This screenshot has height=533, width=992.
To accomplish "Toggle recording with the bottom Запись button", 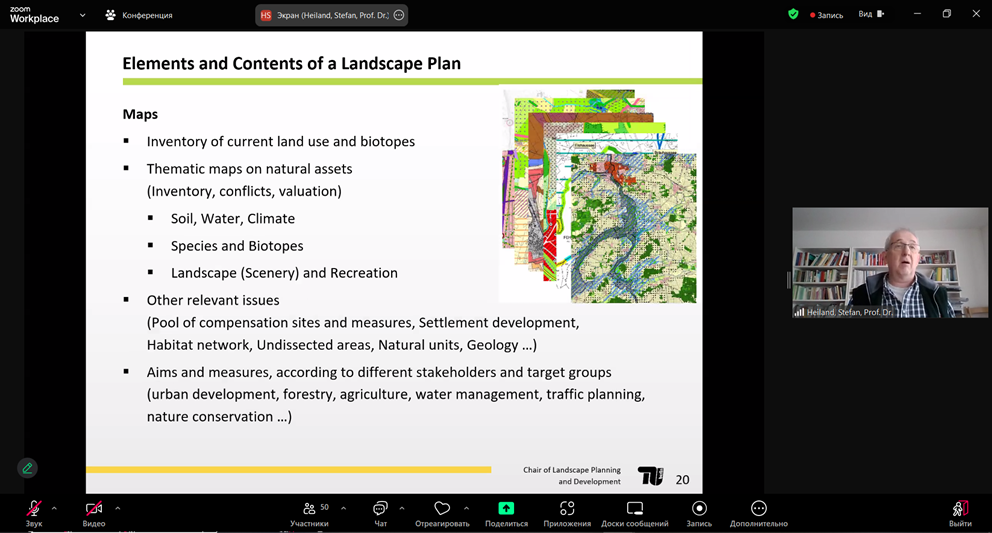I will coord(699,510).
